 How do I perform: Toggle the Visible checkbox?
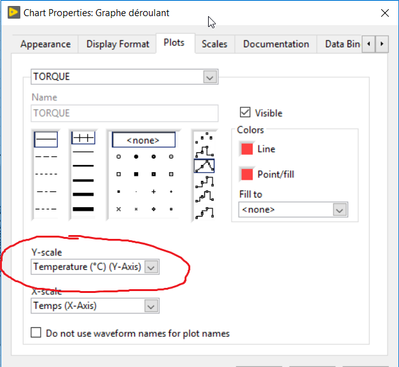tap(245, 112)
